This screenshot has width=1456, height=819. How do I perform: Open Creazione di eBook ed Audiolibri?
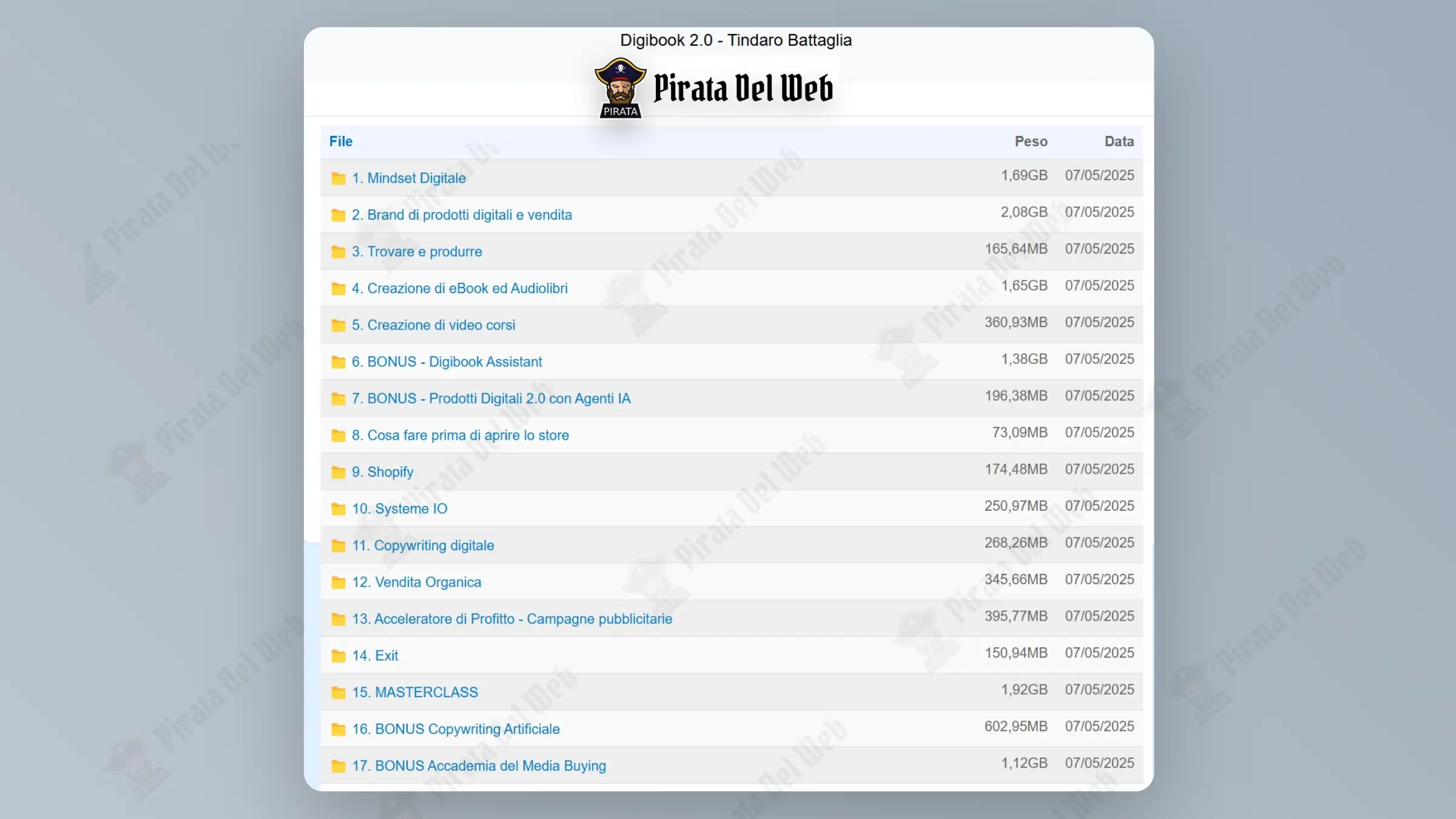click(459, 288)
